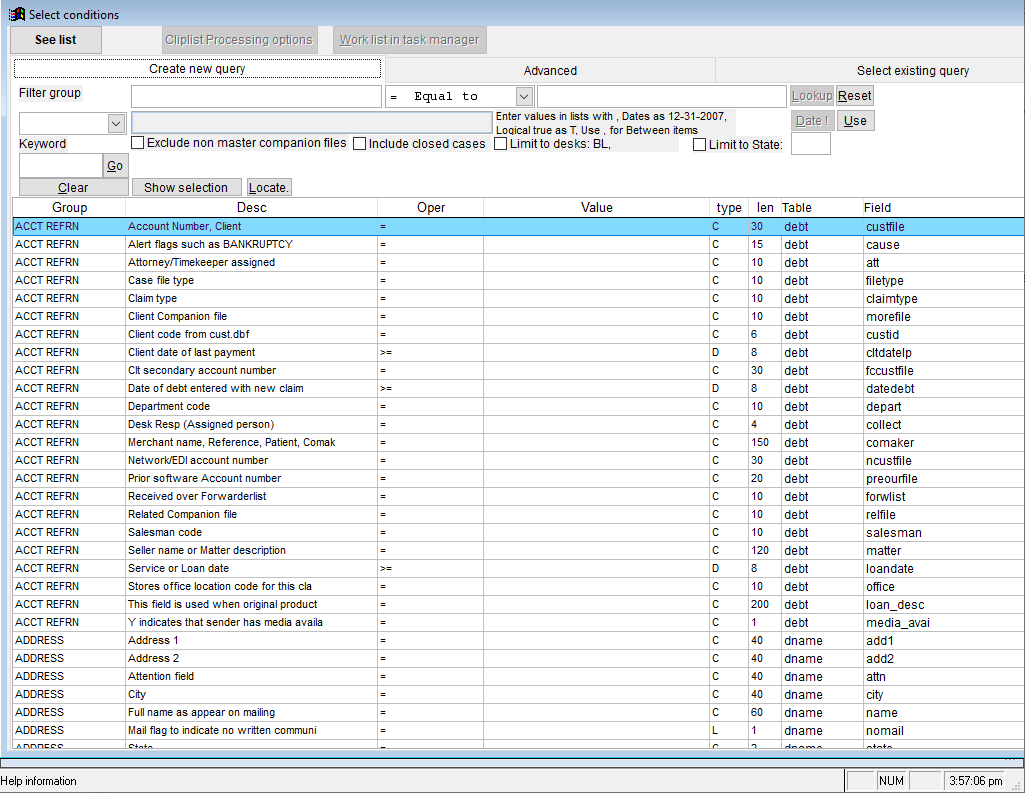
Task: Select Seller name or Matter description row
Action: [518, 550]
